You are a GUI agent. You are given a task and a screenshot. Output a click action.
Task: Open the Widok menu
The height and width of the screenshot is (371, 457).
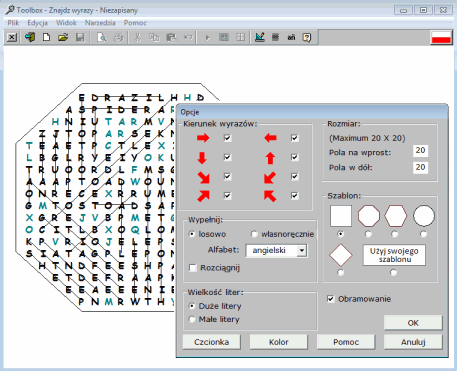[x=66, y=23]
